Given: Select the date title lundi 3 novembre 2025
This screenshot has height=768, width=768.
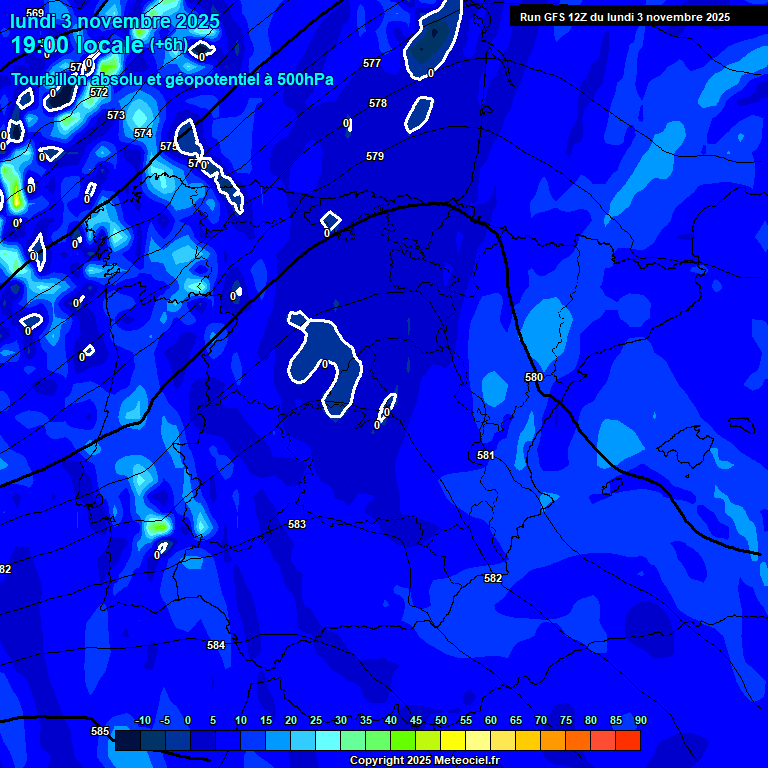Looking at the screenshot, I should coord(114,21).
